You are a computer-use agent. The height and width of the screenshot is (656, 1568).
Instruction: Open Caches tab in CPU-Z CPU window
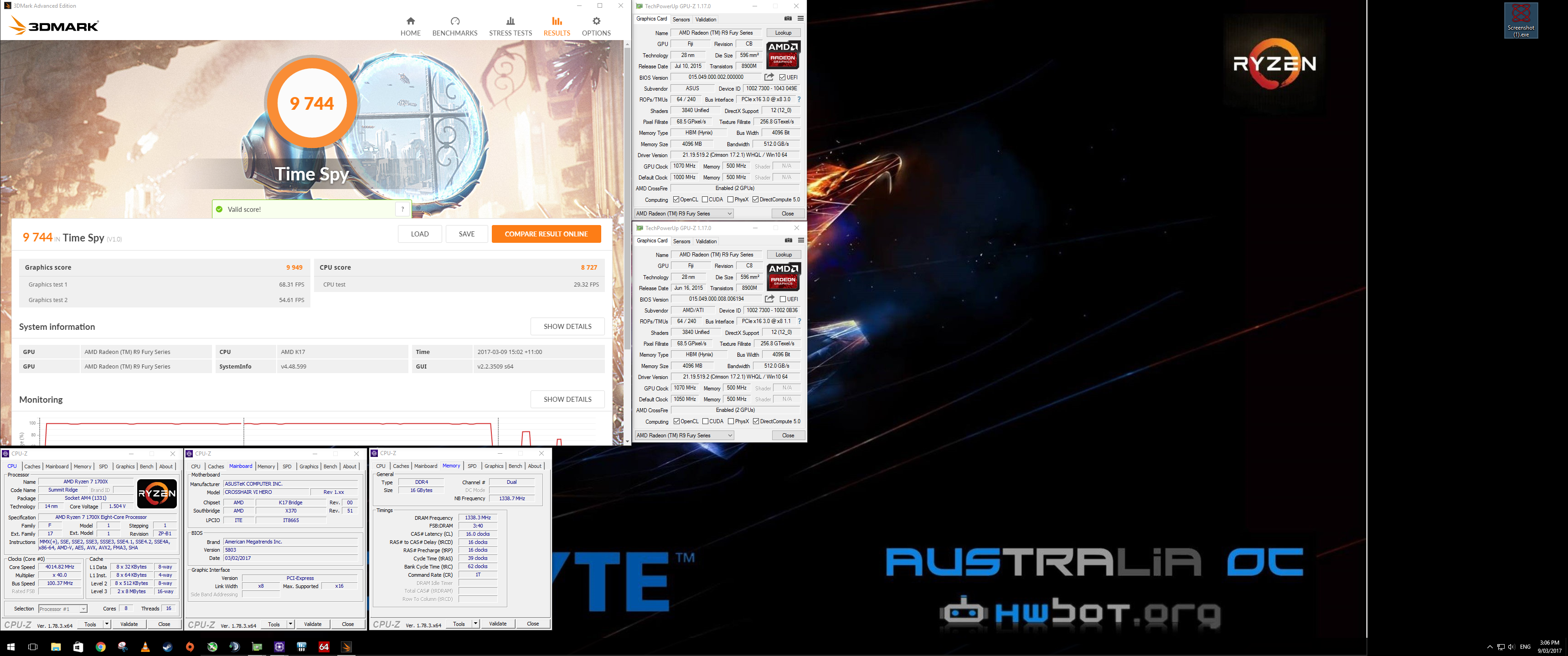(32, 466)
